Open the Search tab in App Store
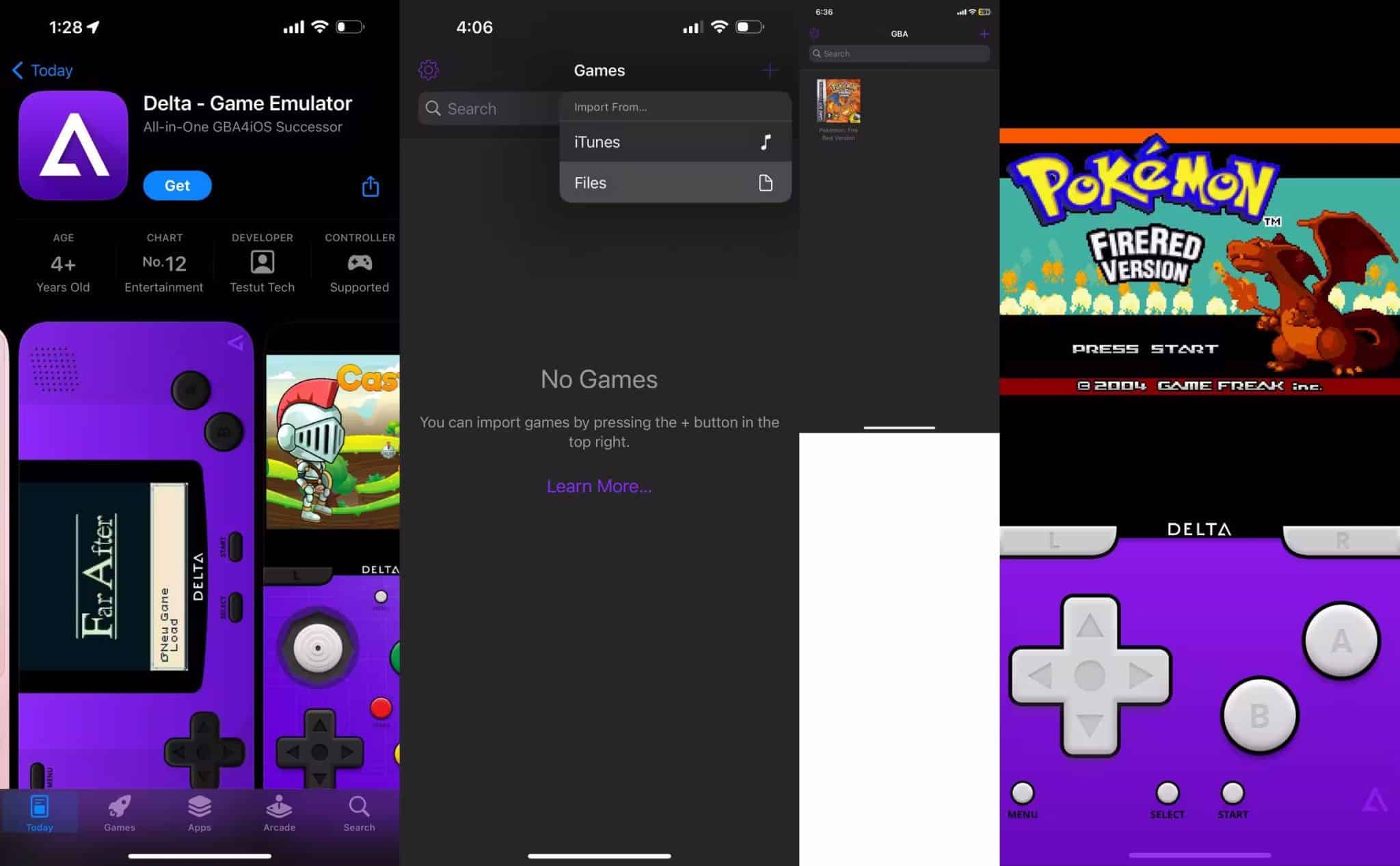The height and width of the screenshot is (866, 1400). coord(359,813)
